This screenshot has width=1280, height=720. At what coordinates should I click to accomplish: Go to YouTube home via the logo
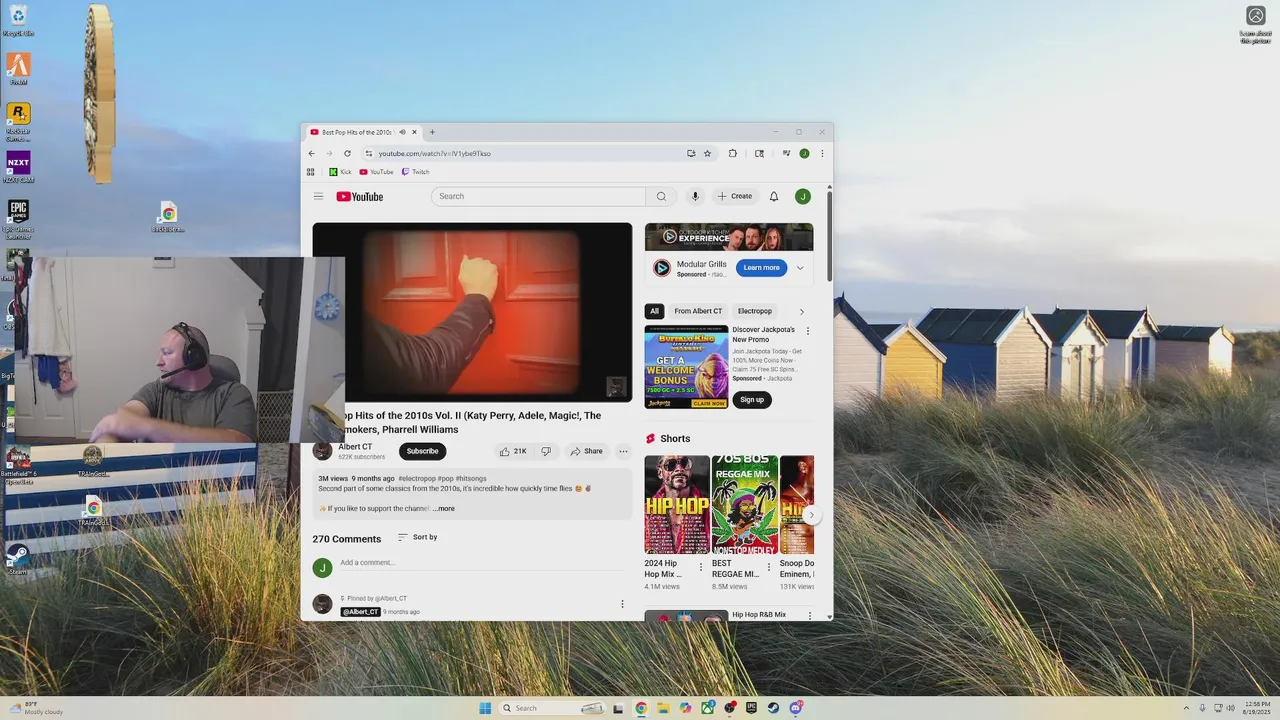coord(360,196)
